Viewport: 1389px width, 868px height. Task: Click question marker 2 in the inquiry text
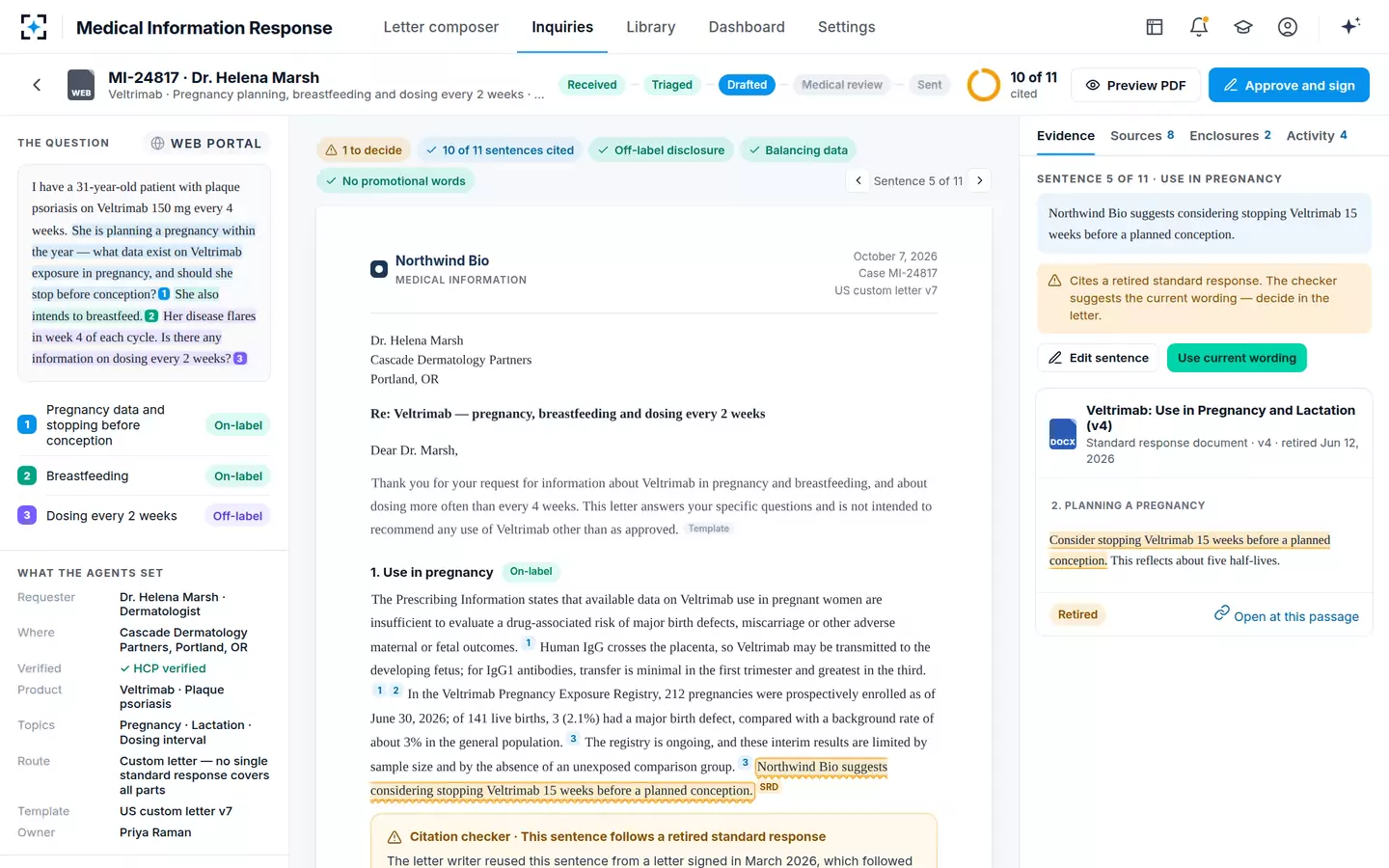151,315
